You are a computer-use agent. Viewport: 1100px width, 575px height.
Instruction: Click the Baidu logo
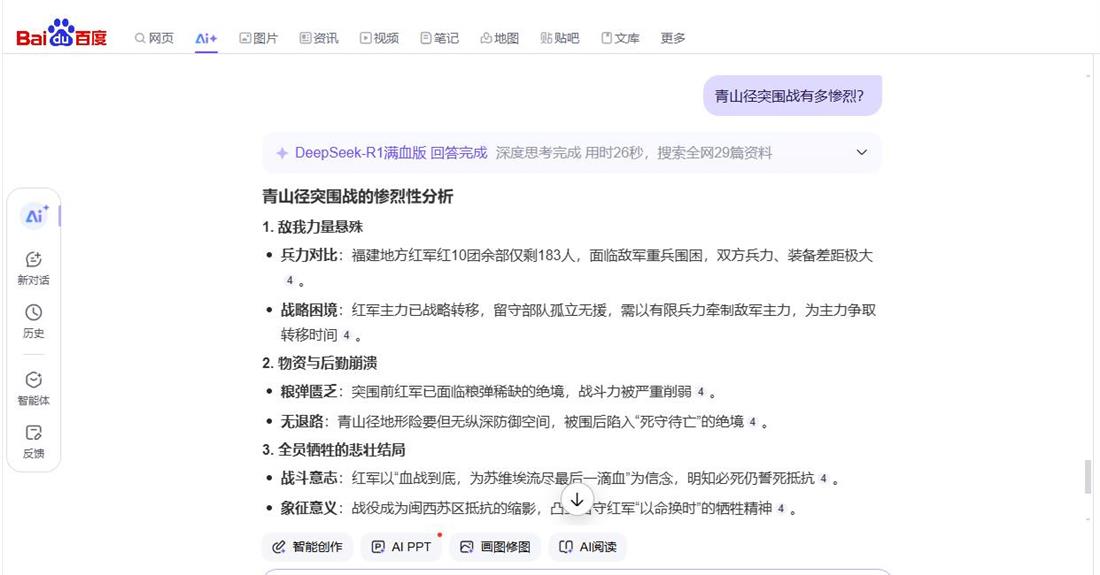(x=61, y=34)
